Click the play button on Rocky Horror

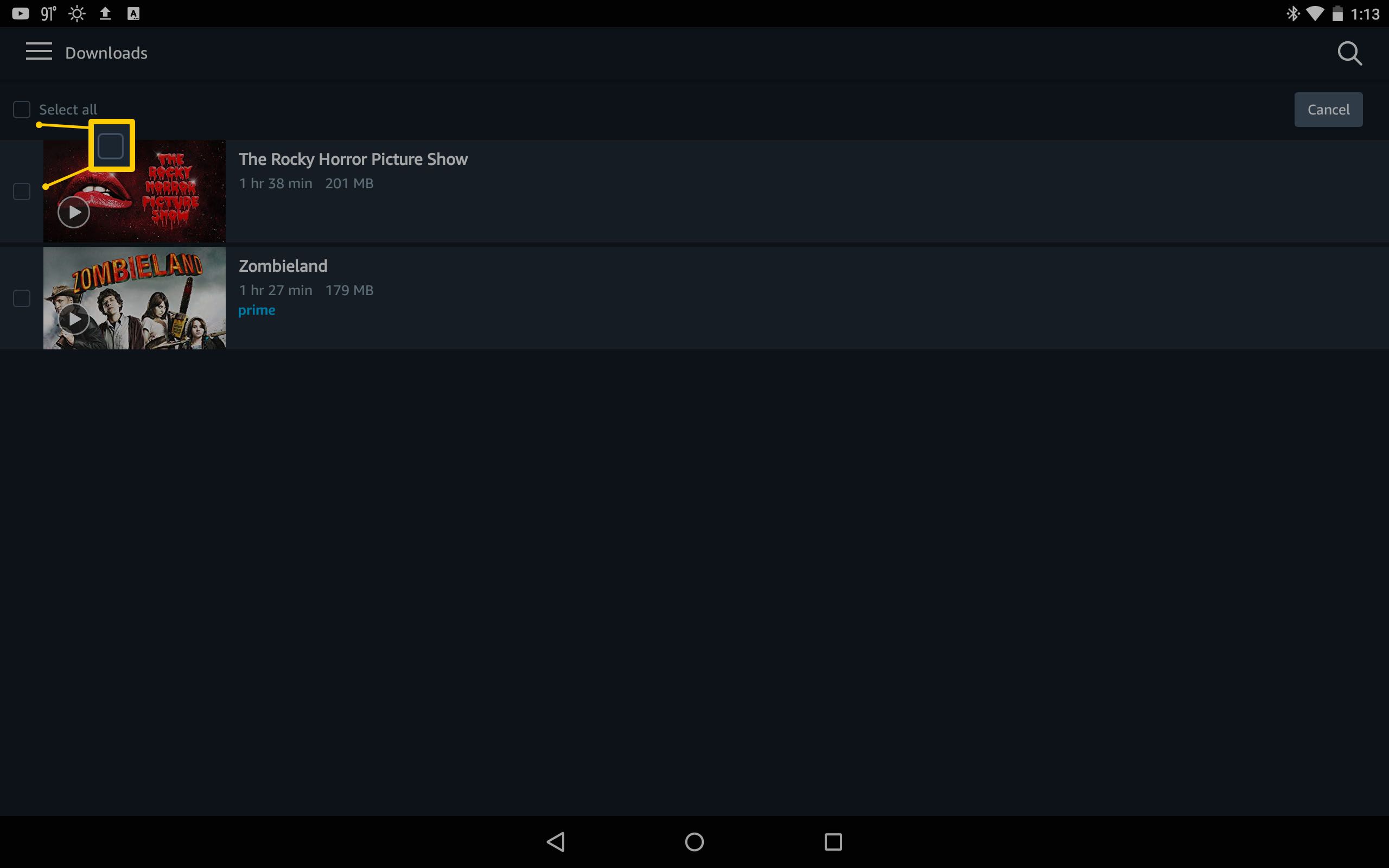coord(74,211)
